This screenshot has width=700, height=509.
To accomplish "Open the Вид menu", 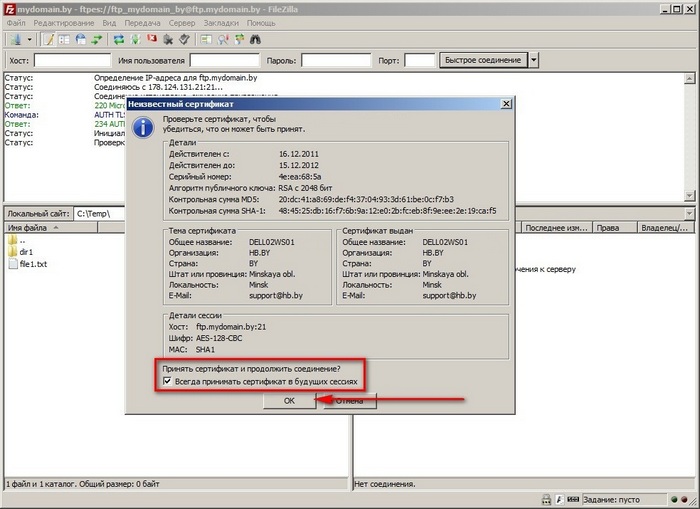I will click(109, 23).
